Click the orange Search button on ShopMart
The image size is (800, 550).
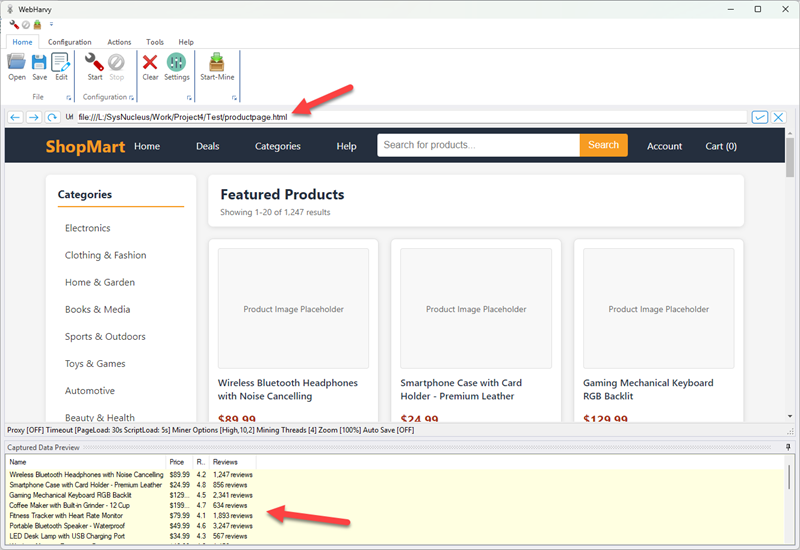603,145
